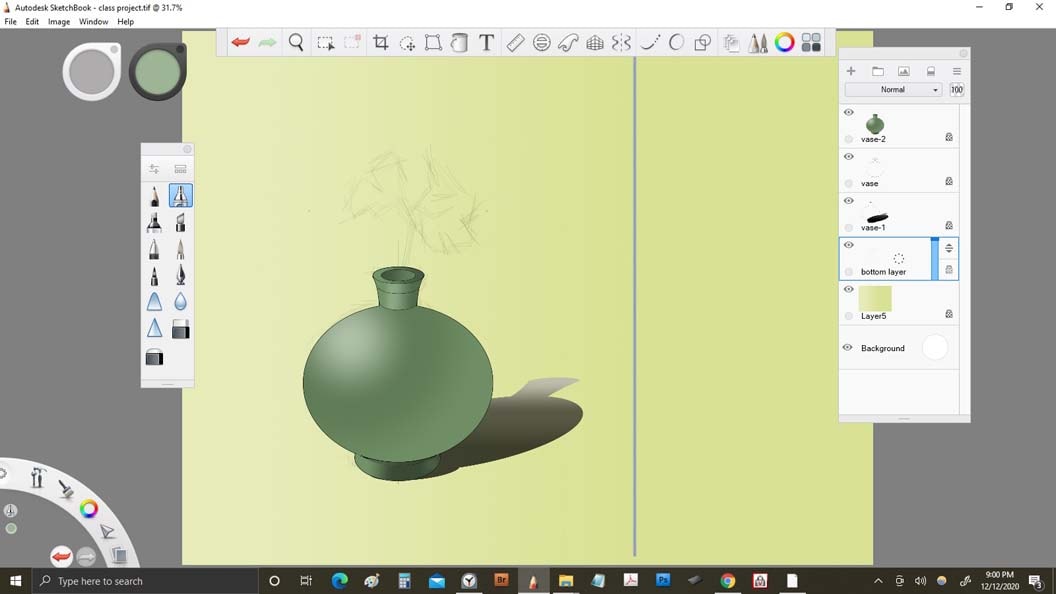Open Microsoft Edge from taskbar
Image resolution: width=1056 pixels, height=594 pixels.
click(x=339, y=581)
